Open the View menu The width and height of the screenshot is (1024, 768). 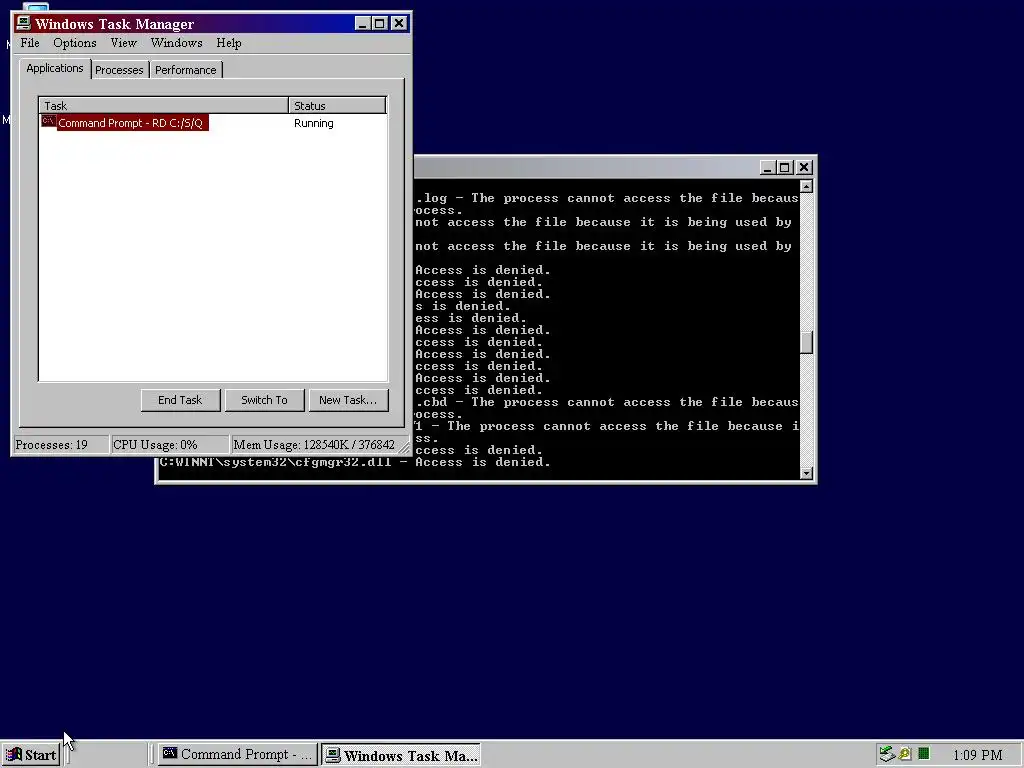(x=123, y=43)
